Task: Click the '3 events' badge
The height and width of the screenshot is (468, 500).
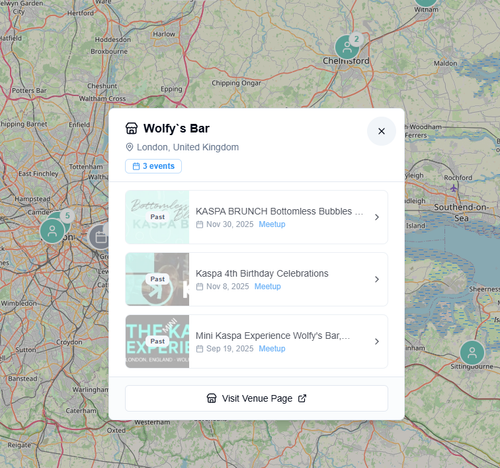Action: pos(153,166)
